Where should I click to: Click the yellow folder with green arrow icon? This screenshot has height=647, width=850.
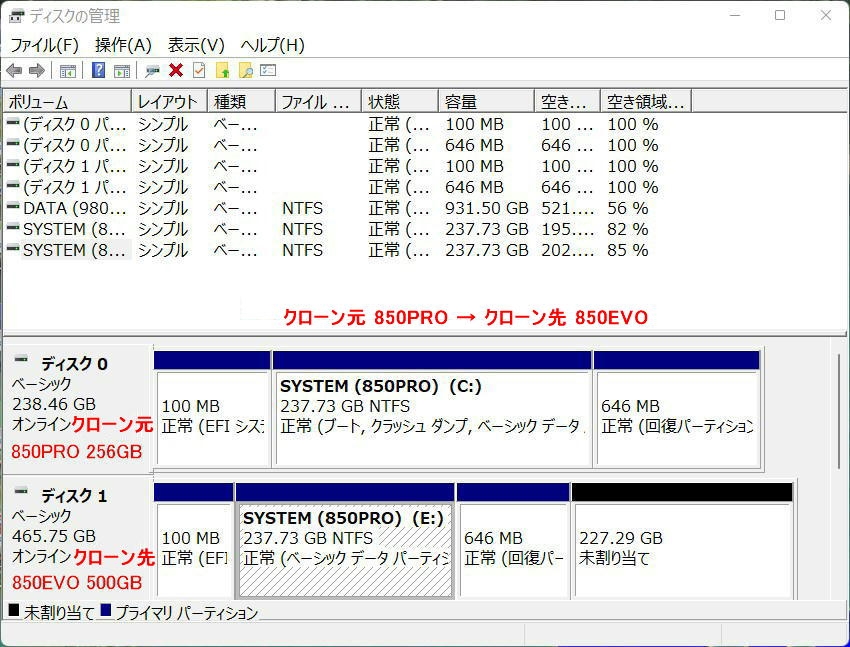click(223, 70)
